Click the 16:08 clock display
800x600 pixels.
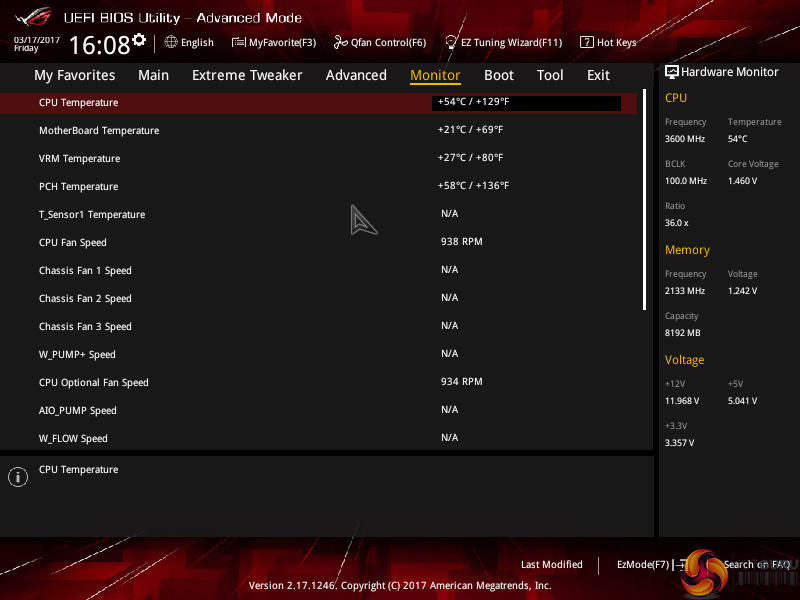point(99,45)
